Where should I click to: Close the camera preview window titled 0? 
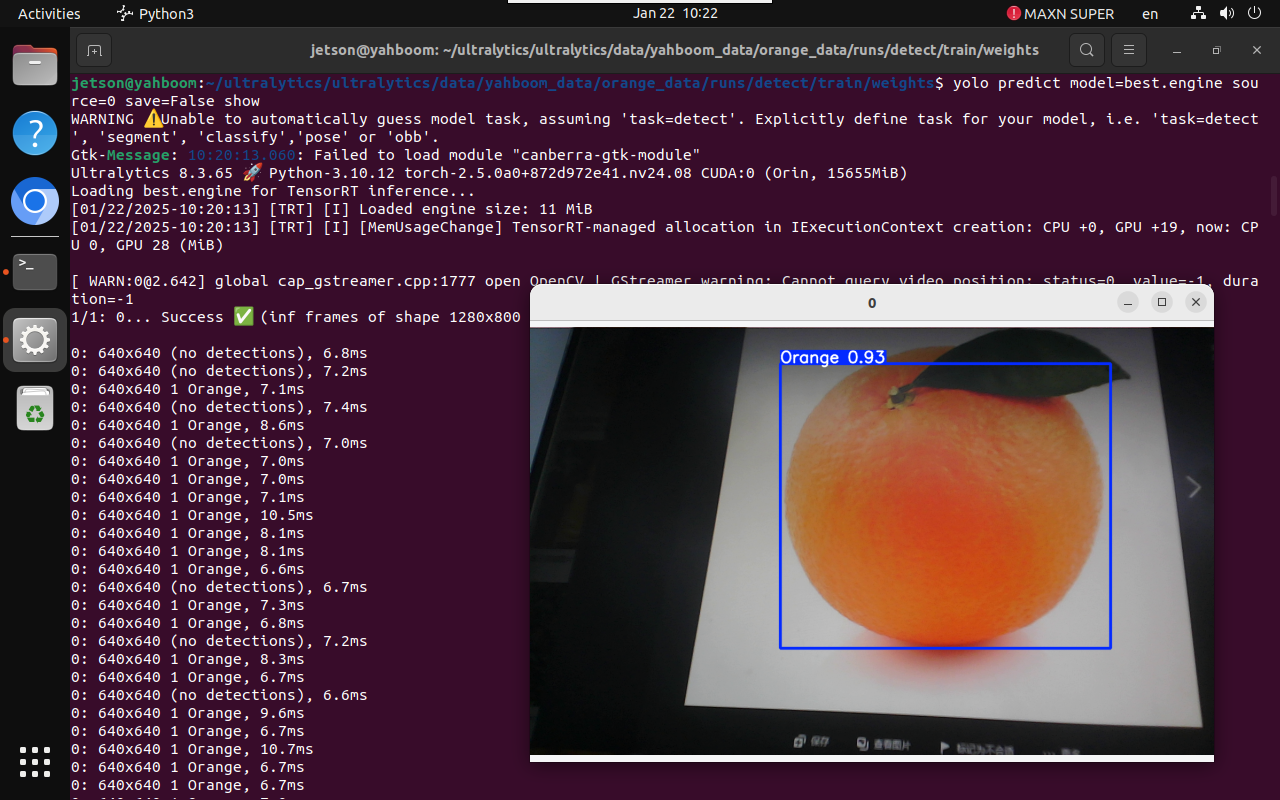(1195, 302)
